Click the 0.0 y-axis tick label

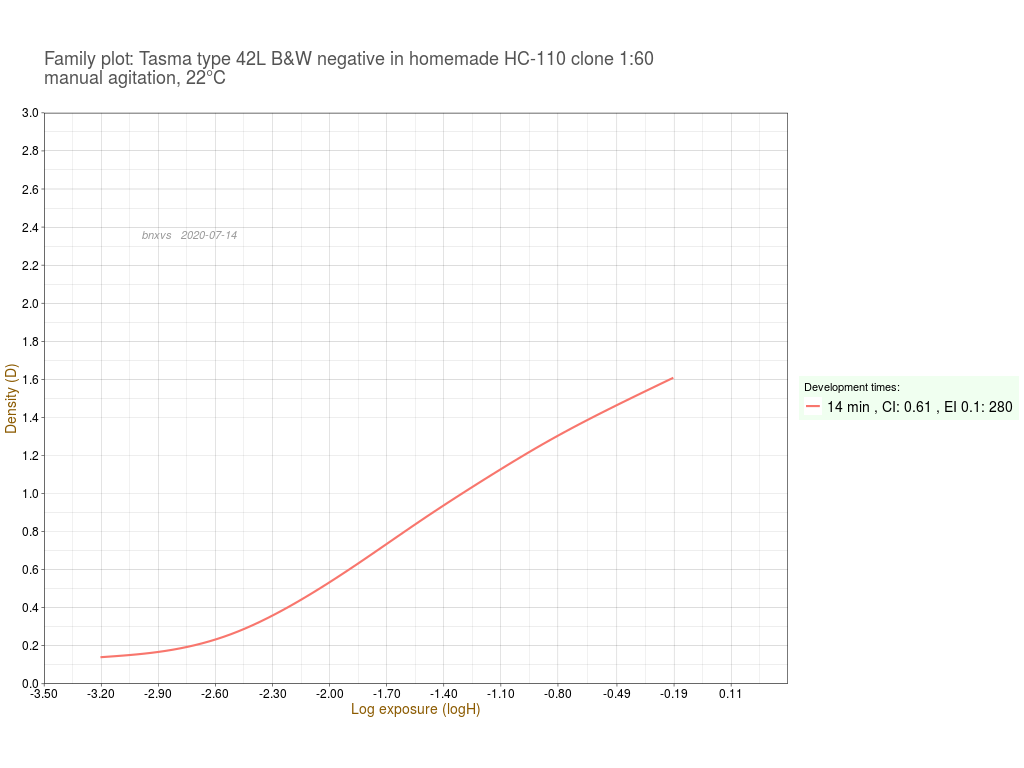(x=30, y=684)
